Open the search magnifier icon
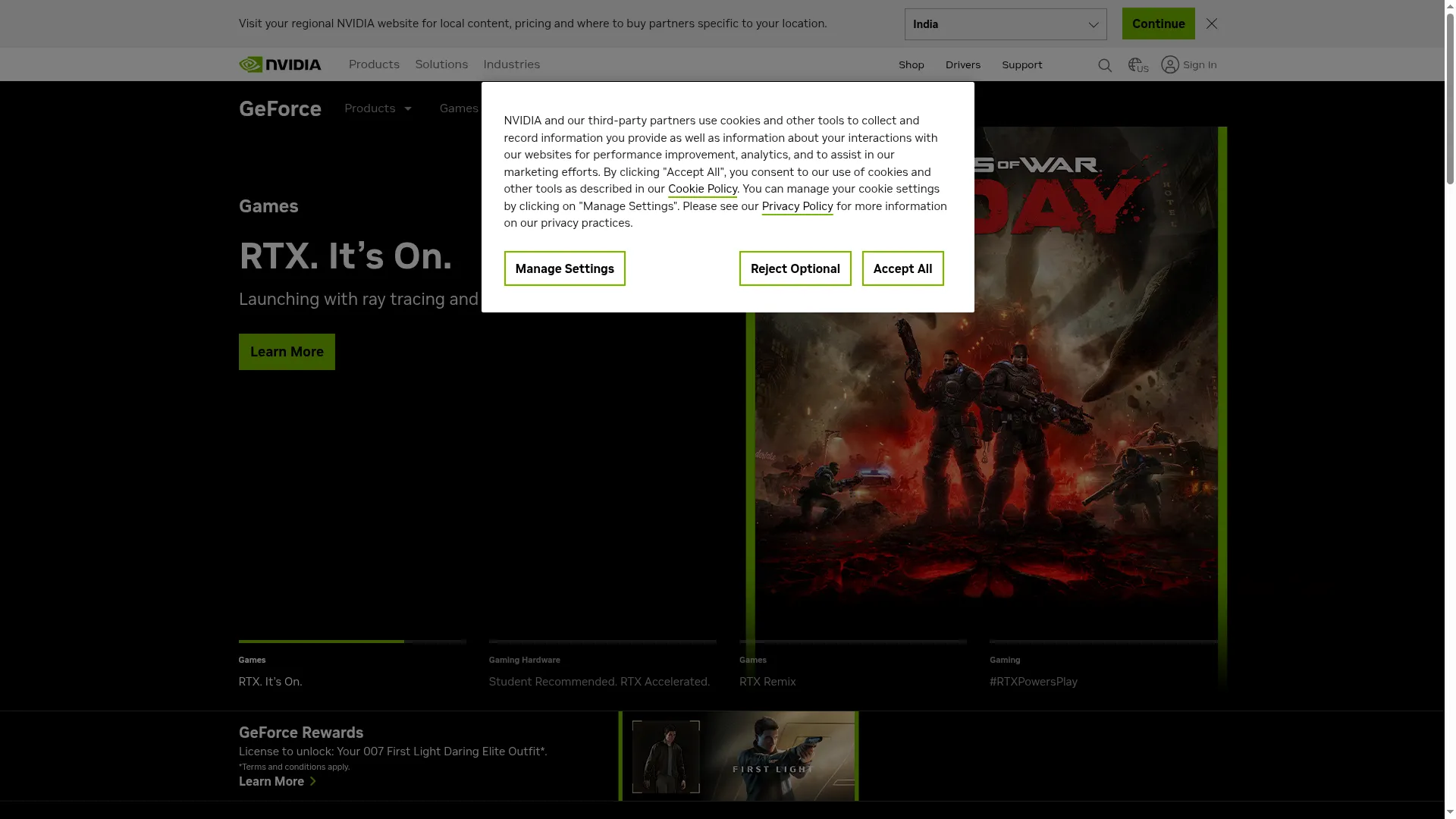 pyautogui.click(x=1105, y=65)
